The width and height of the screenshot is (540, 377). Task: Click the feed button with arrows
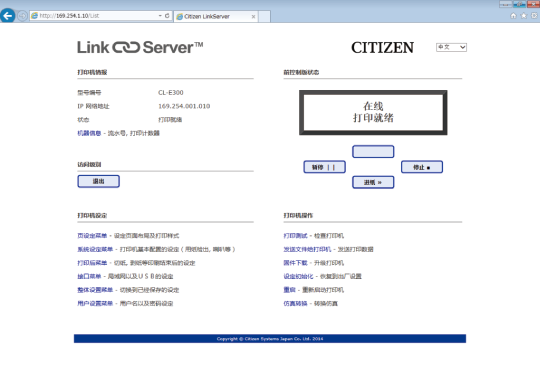tap(373, 182)
